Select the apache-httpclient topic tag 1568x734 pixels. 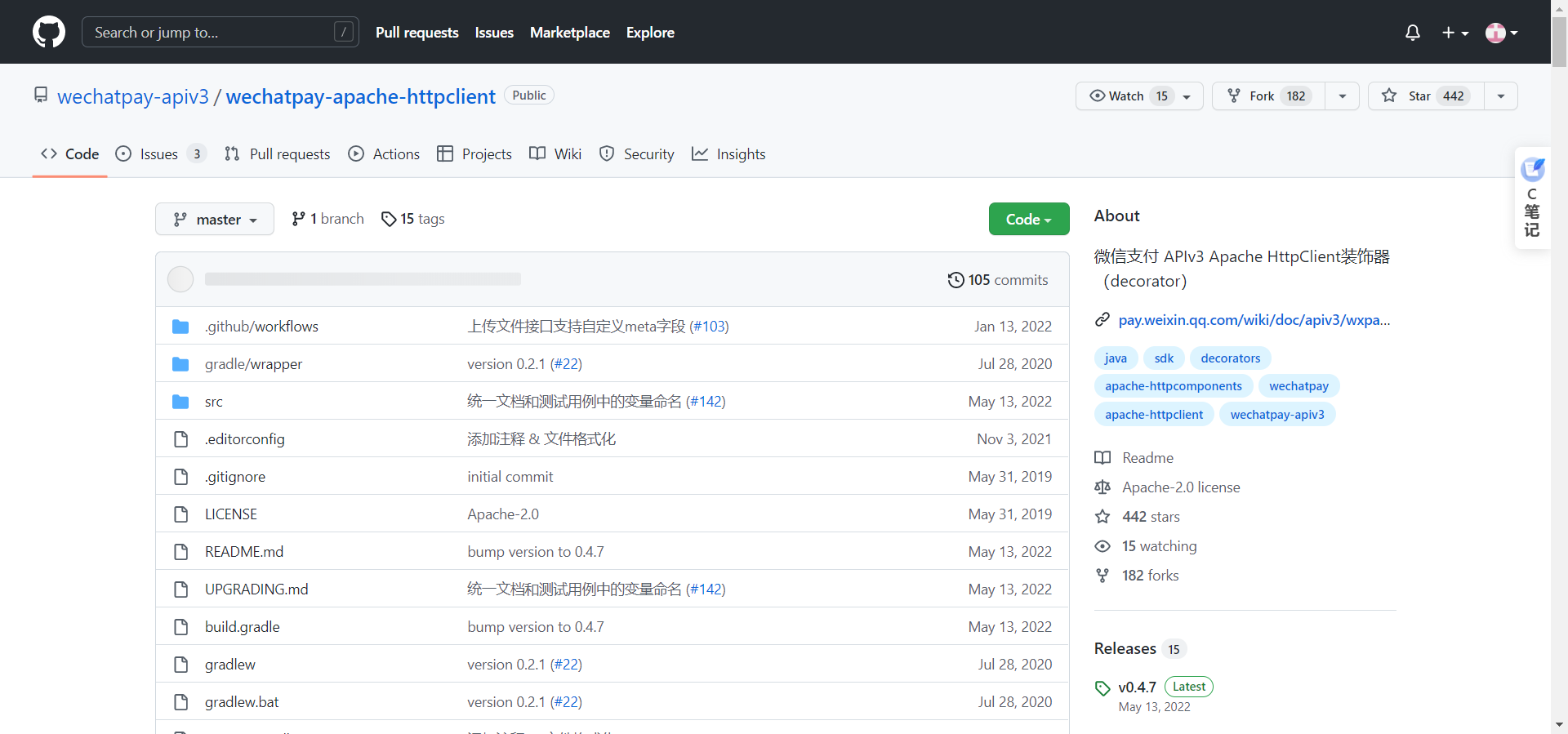[1154, 415]
